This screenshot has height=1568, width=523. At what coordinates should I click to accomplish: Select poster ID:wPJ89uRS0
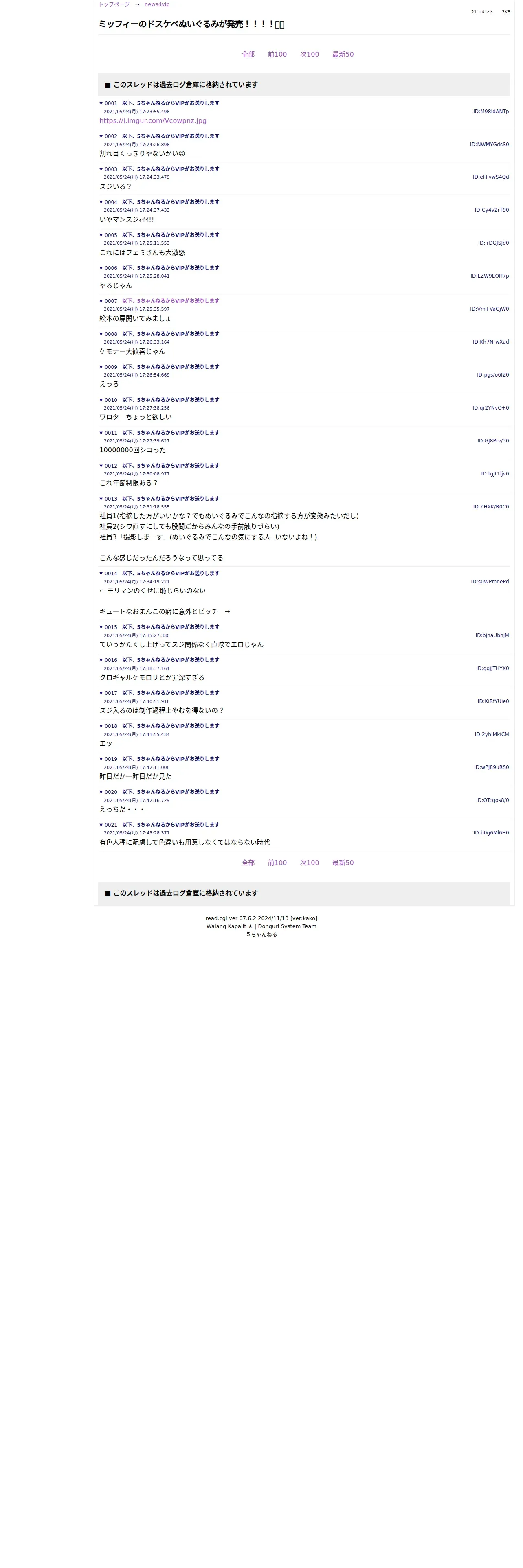tap(491, 767)
